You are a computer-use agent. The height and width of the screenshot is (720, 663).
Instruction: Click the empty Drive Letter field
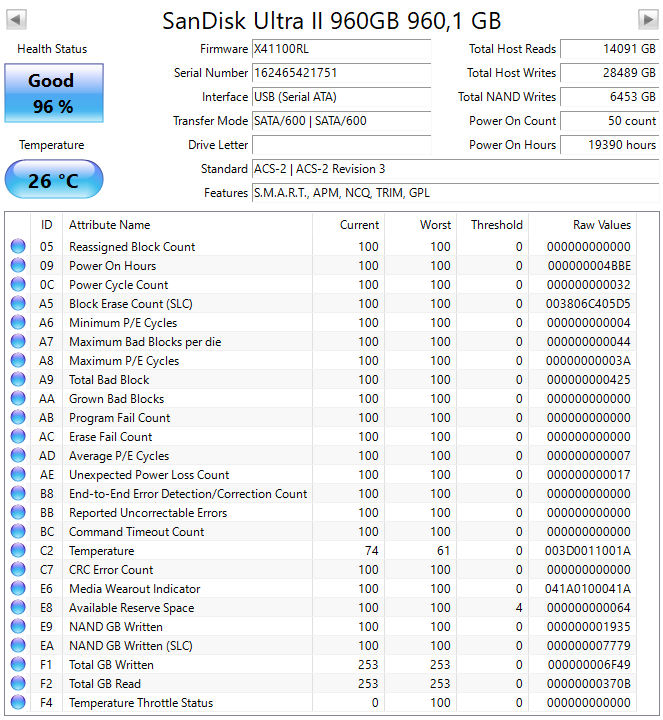[342, 145]
